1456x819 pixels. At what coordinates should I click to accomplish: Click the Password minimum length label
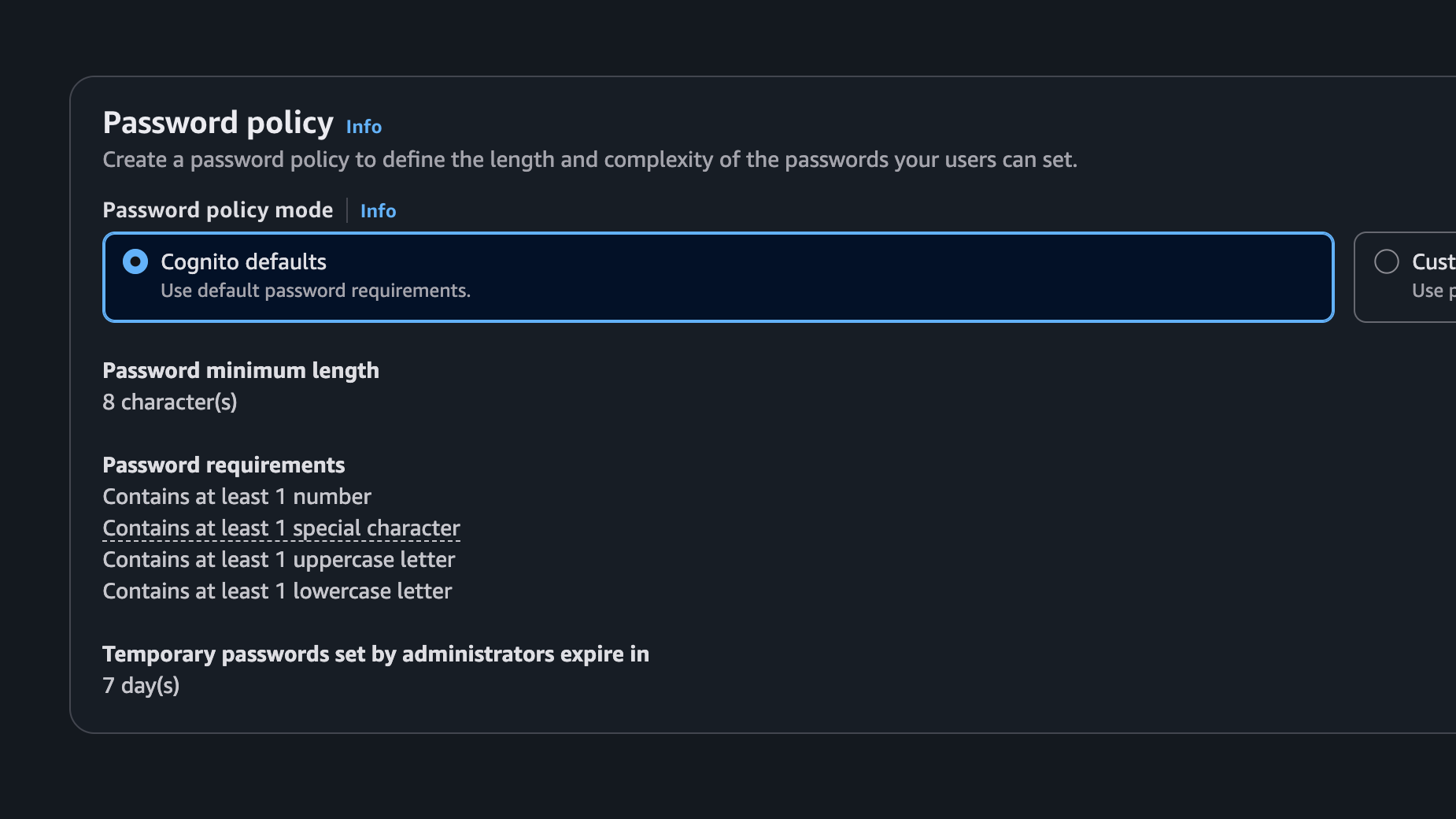point(241,370)
